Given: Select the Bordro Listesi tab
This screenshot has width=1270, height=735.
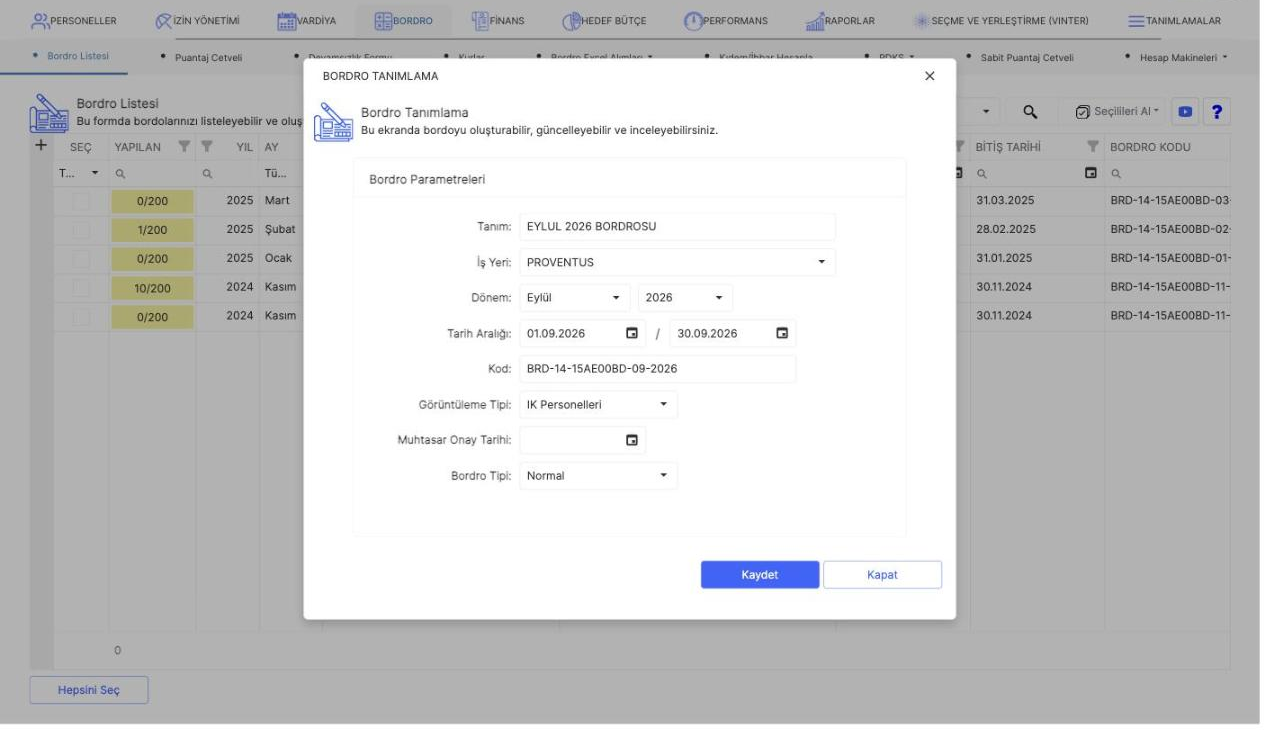Looking at the screenshot, I should click(79, 57).
